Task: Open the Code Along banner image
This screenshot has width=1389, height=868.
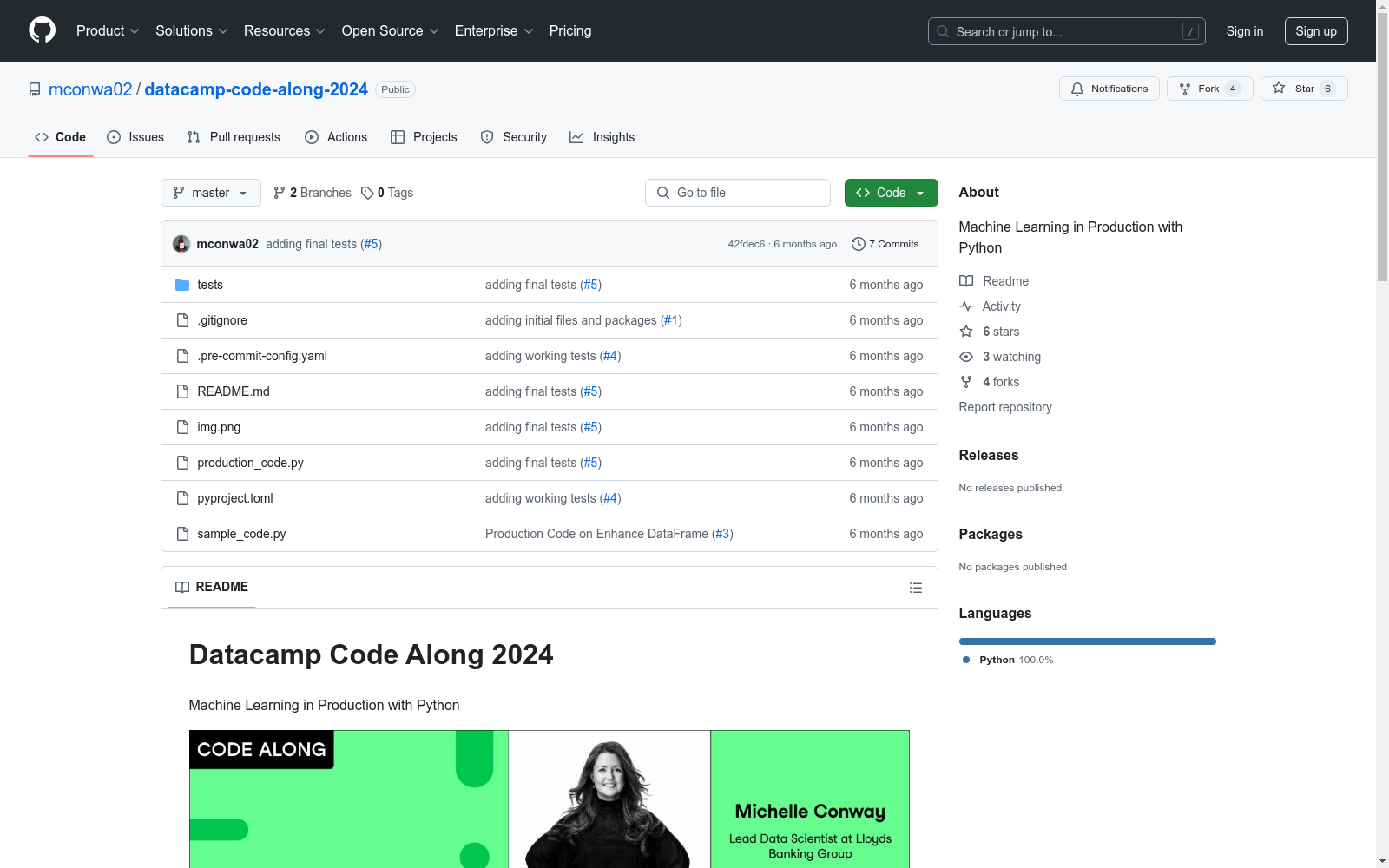Action: tap(550, 799)
